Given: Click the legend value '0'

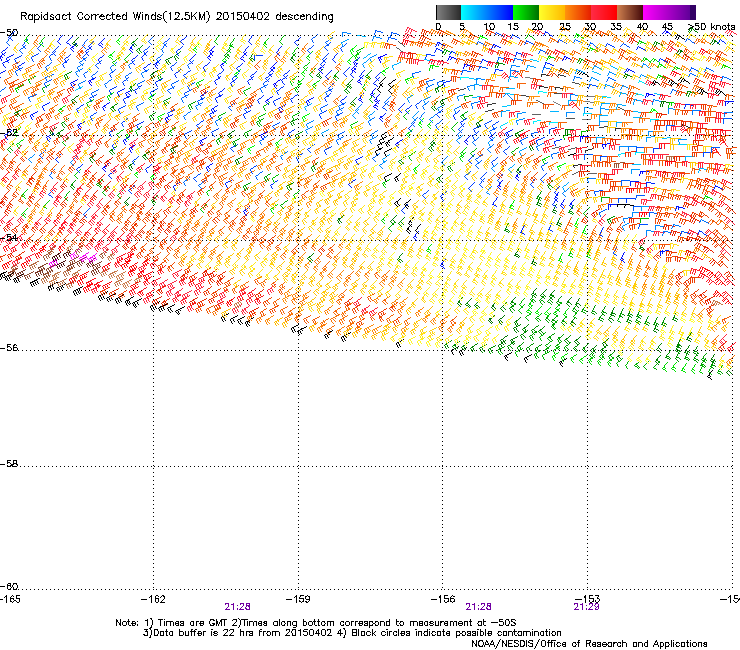Looking at the screenshot, I should point(438,27).
